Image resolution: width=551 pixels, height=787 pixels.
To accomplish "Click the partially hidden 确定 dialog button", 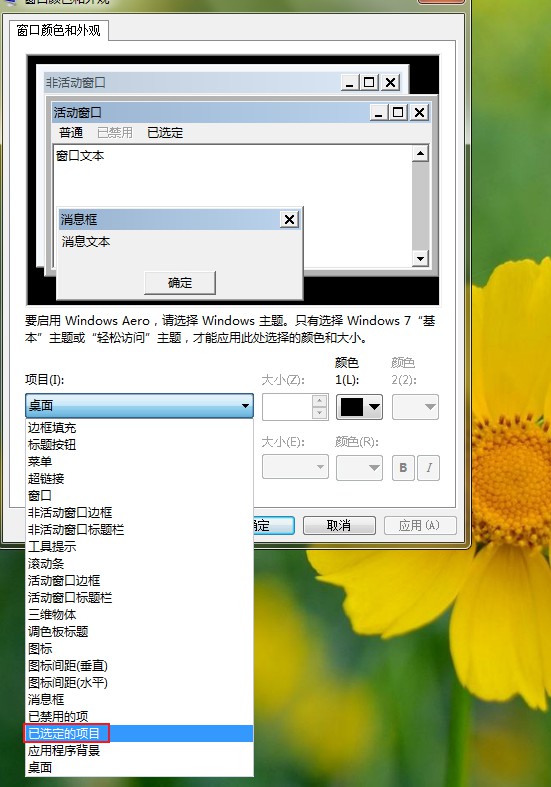I will coord(273,526).
